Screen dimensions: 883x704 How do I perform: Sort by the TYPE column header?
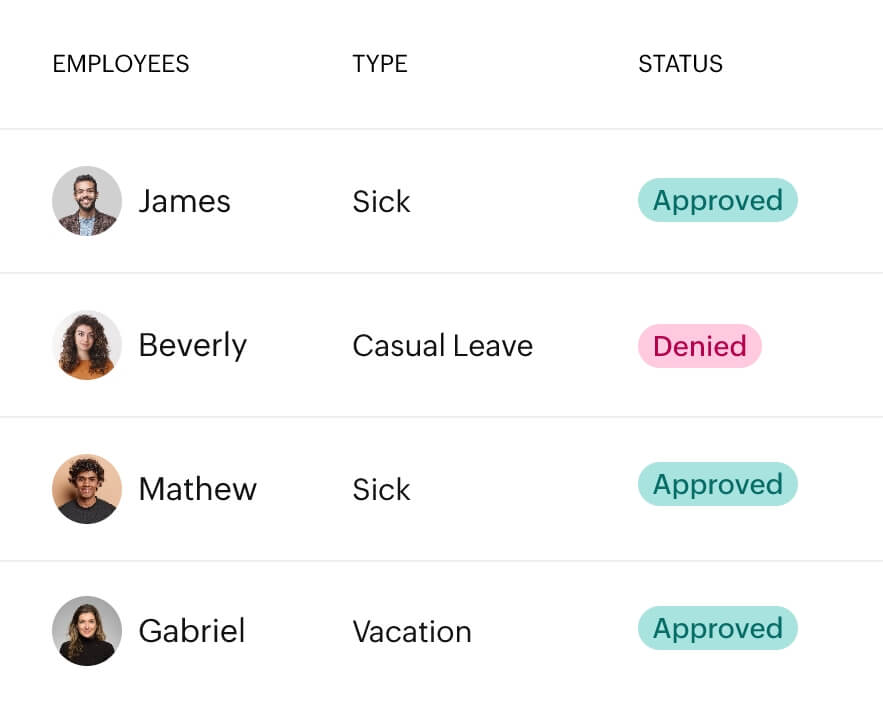pyautogui.click(x=380, y=63)
